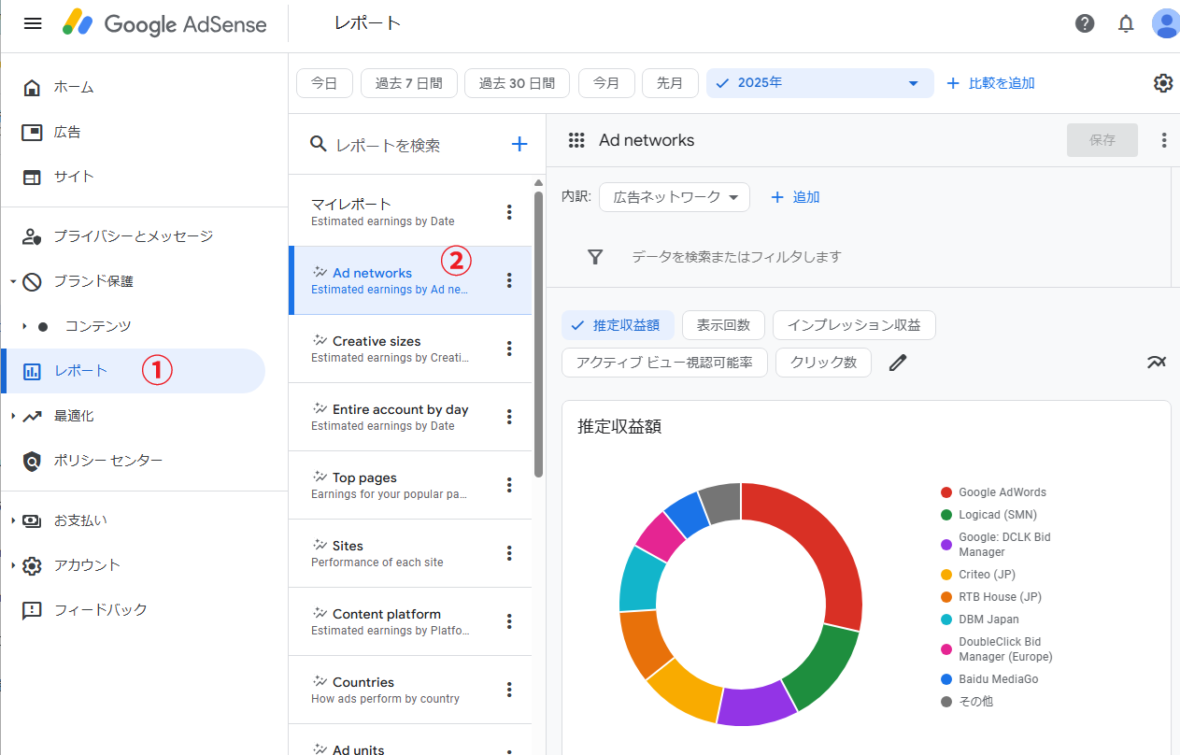1180x755 pixels.
Task: Open the Sites report
Action: [x=410, y=553]
